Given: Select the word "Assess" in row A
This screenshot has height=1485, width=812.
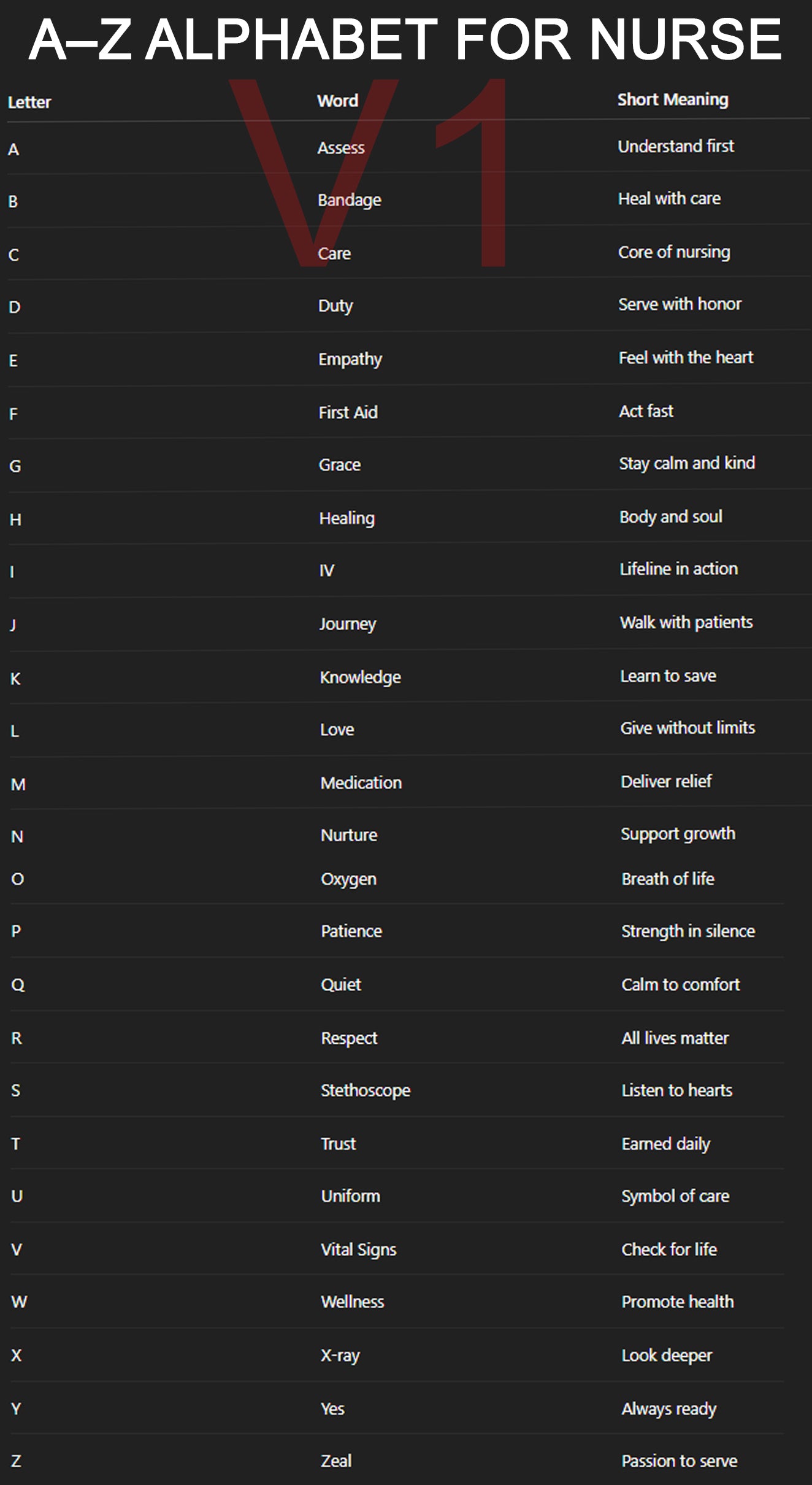Looking at the screenshot, I should tap(341, 148).
